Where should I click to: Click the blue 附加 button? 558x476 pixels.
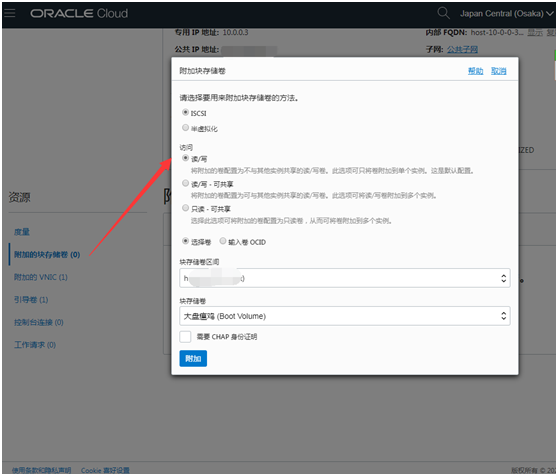(x=193, y=359)
